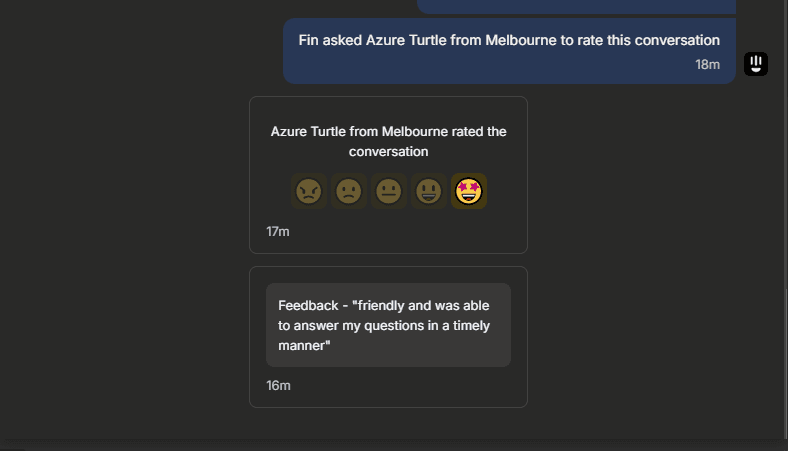Click the partially visible top message bubble

point(576,6)
